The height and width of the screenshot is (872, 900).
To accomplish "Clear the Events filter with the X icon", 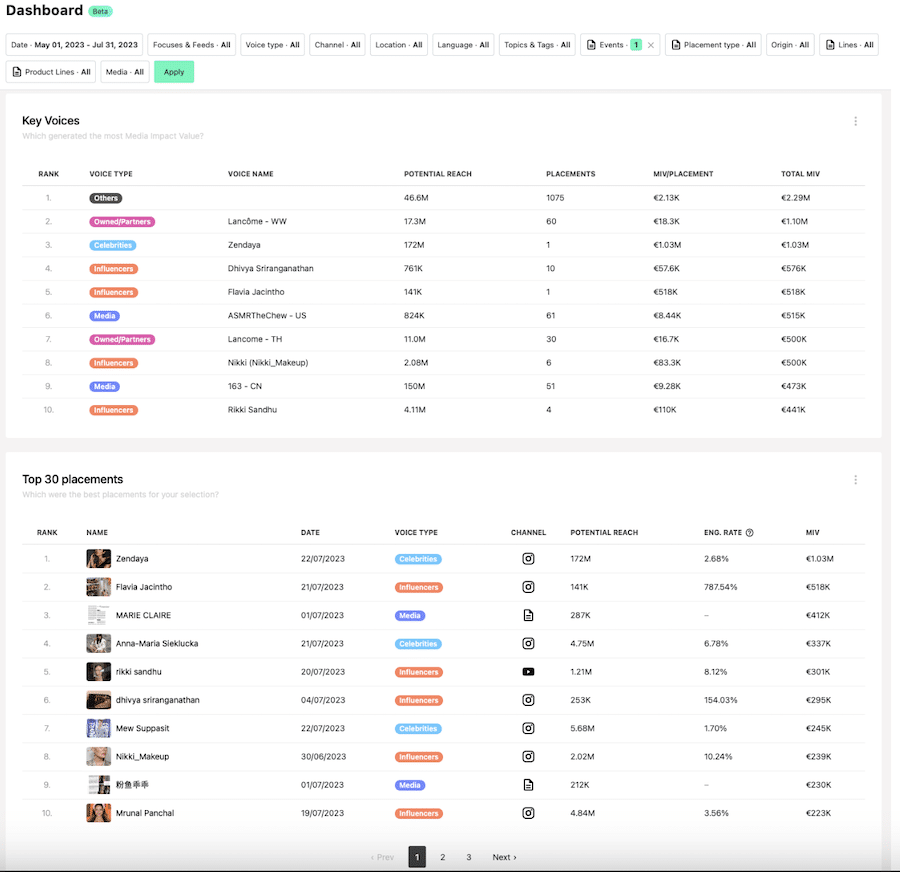I will coord(651,45).
